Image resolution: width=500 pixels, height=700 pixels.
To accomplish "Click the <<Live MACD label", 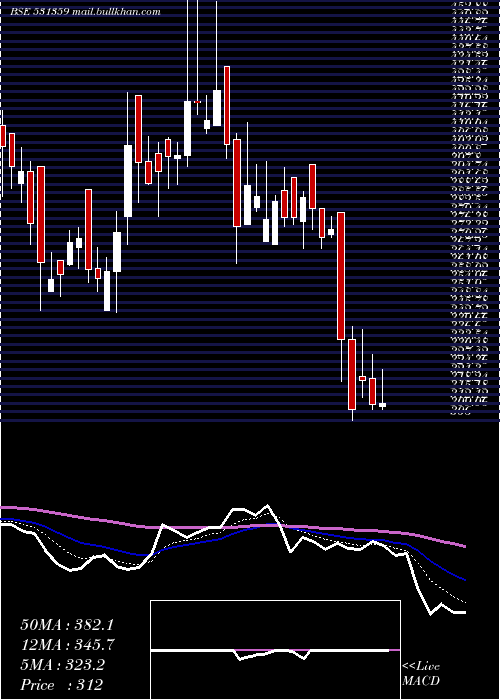I will click(421, 674).
